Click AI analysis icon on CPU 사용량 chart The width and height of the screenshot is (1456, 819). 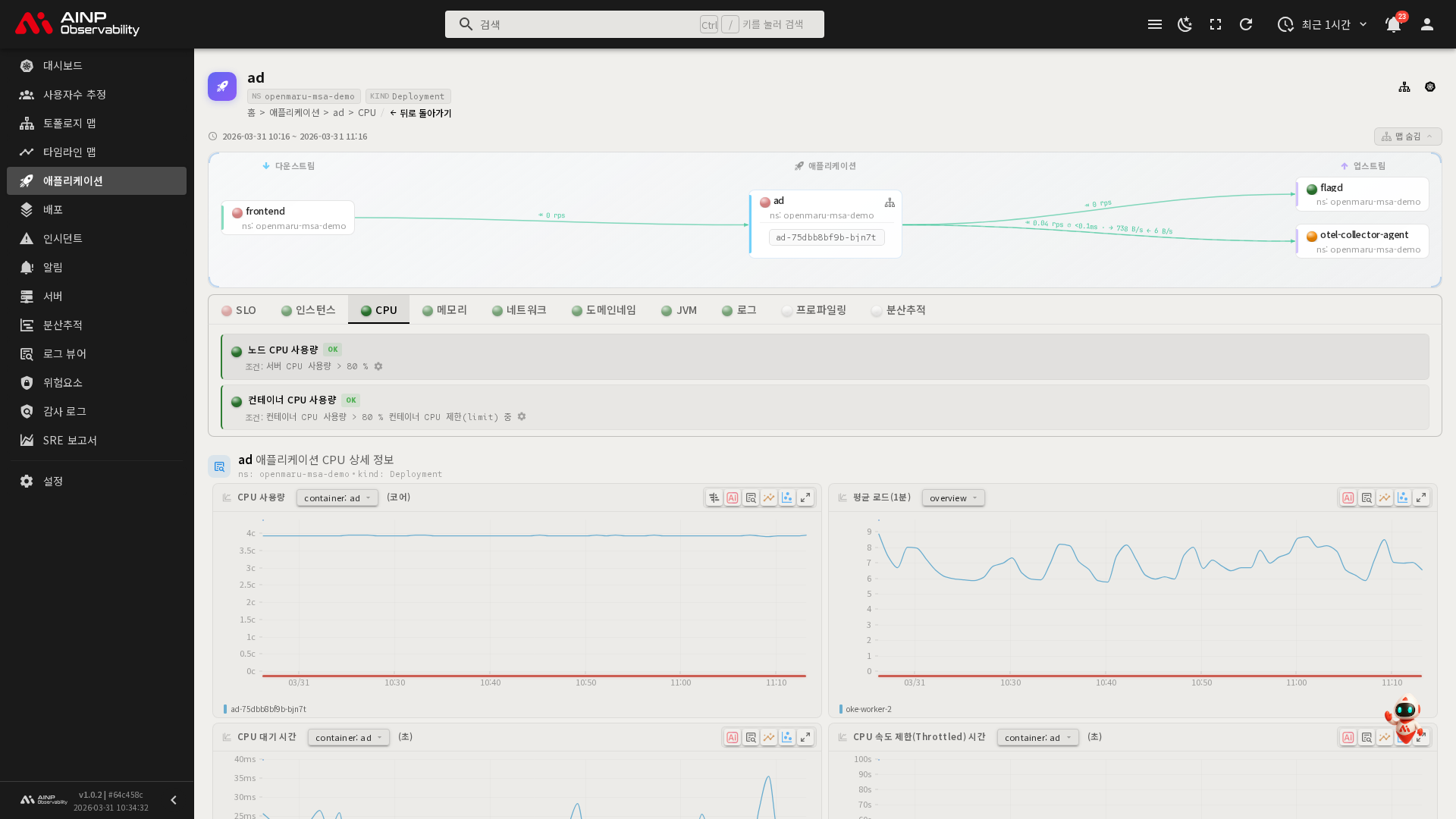point(733,498)
